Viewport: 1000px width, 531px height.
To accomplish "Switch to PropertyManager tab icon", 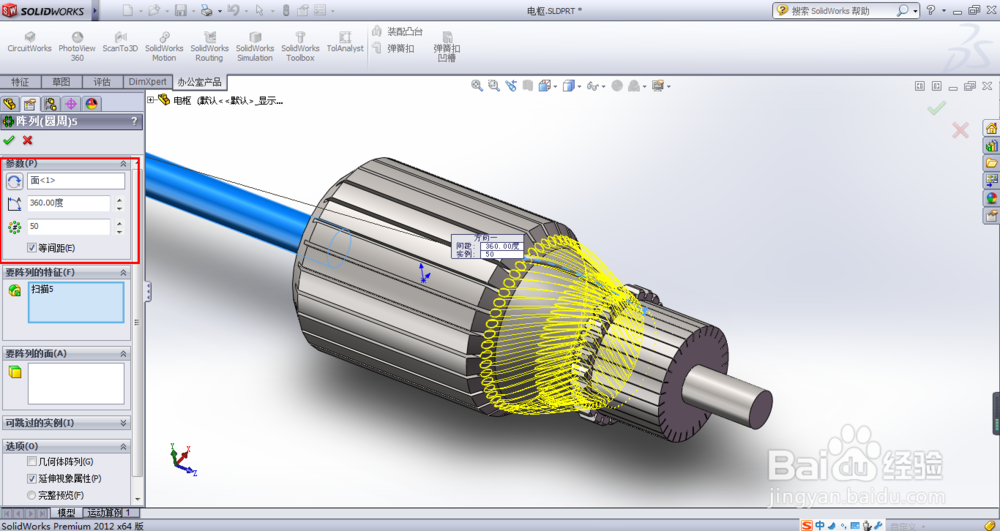I will [x=30, y=104].
